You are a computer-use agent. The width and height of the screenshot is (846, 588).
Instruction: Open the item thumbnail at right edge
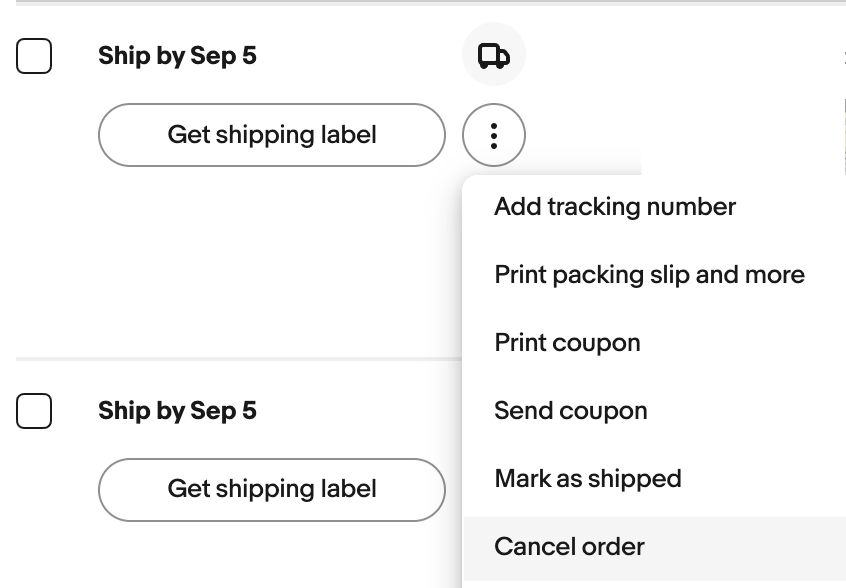[844, 136]
